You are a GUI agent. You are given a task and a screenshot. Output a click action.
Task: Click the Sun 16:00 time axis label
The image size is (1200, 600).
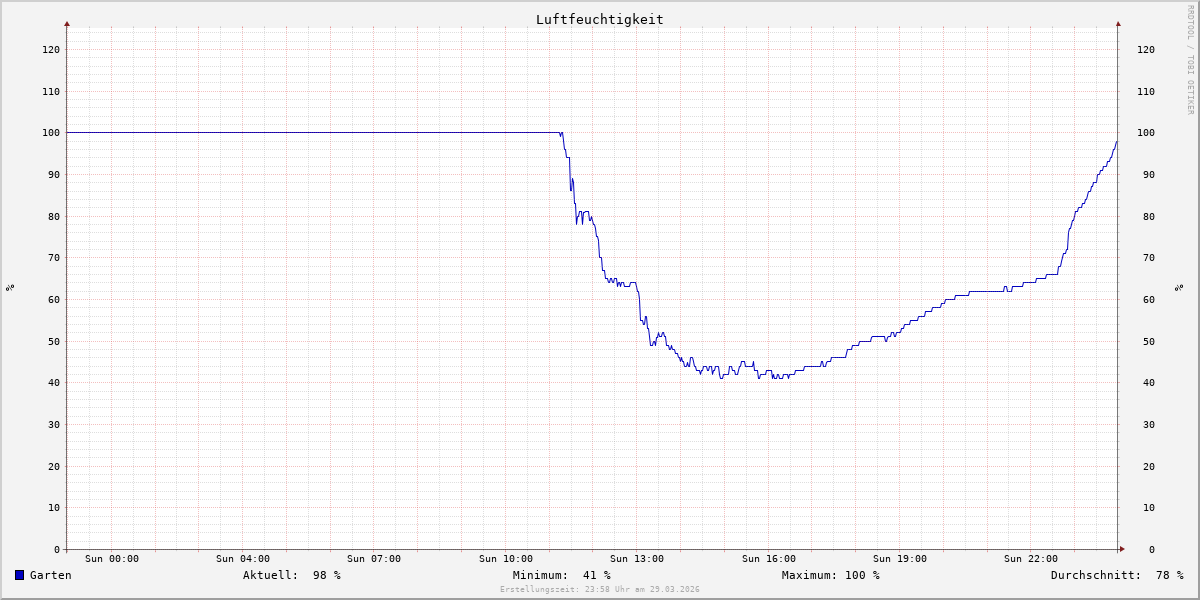pyautogui.click(x=769, y=559)
